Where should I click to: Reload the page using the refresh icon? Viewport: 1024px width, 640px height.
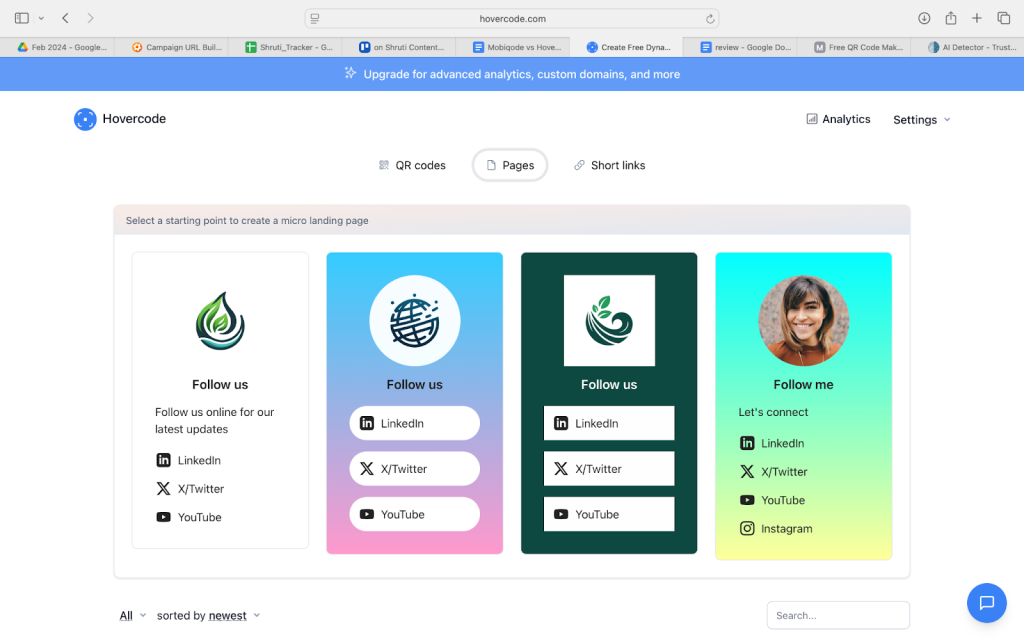click(x=710, y=18)
